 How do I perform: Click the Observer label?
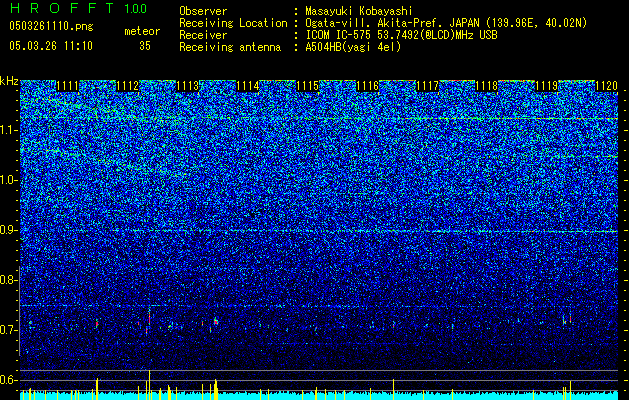203,12
